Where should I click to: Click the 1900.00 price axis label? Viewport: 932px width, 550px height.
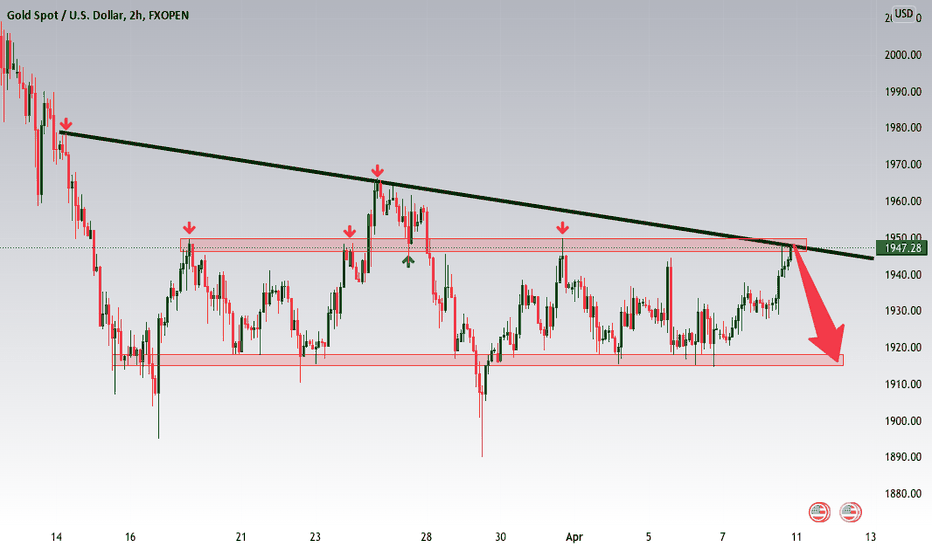pos(903,421)
